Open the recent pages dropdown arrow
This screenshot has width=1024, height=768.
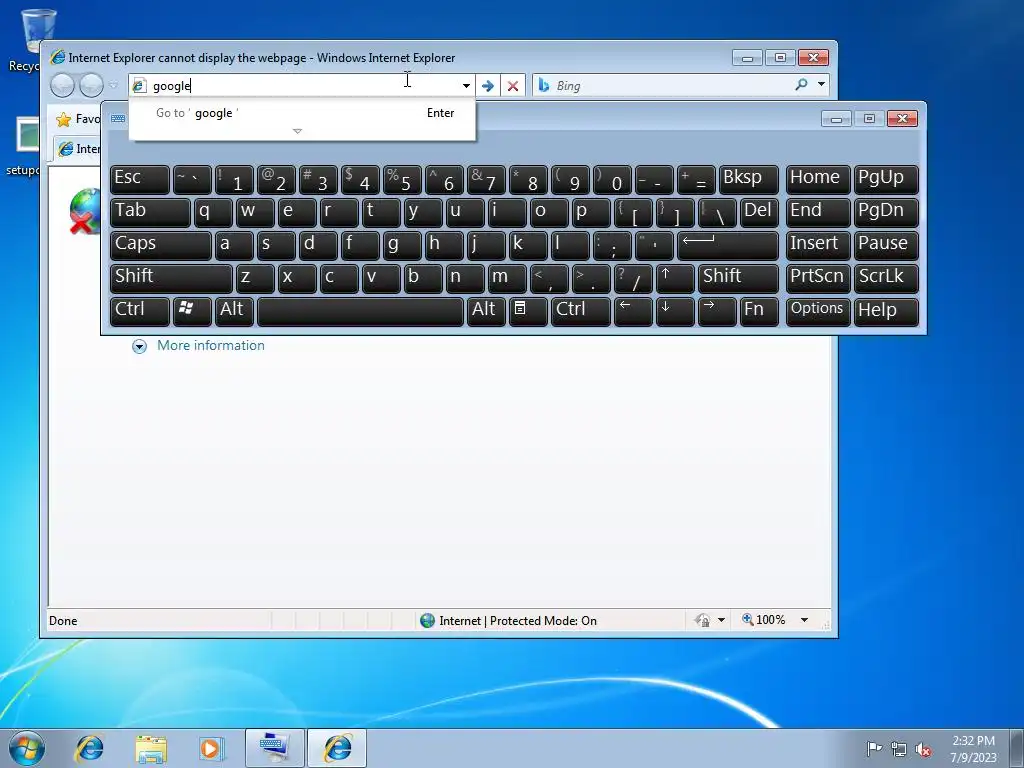113,85
